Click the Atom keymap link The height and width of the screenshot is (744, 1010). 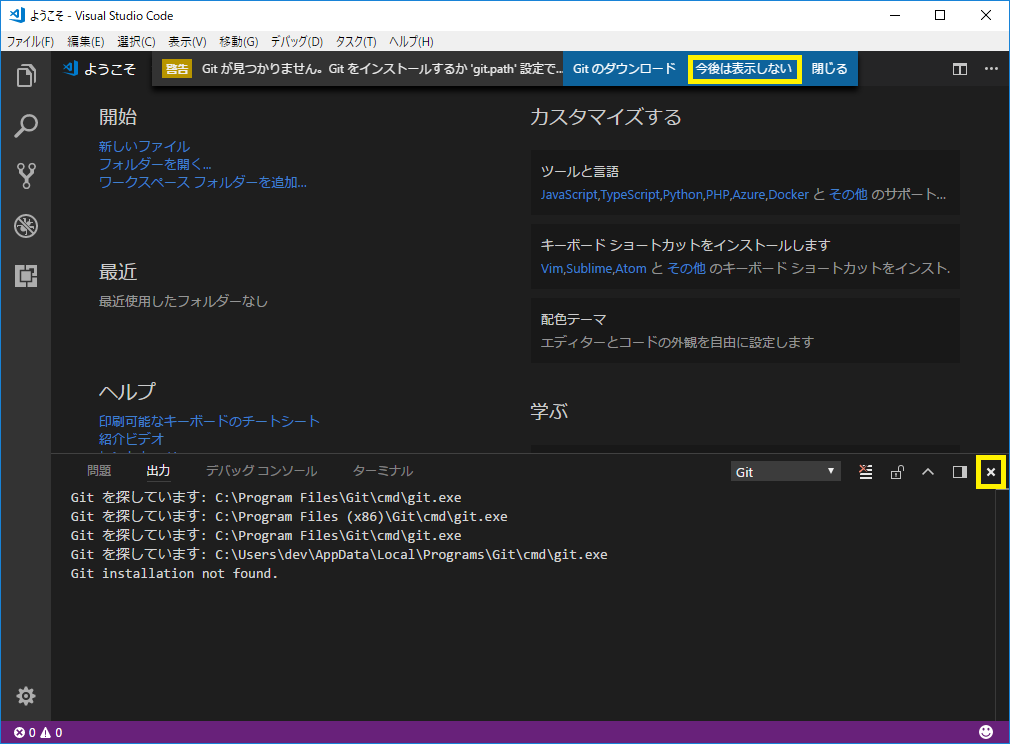(631, 269)
